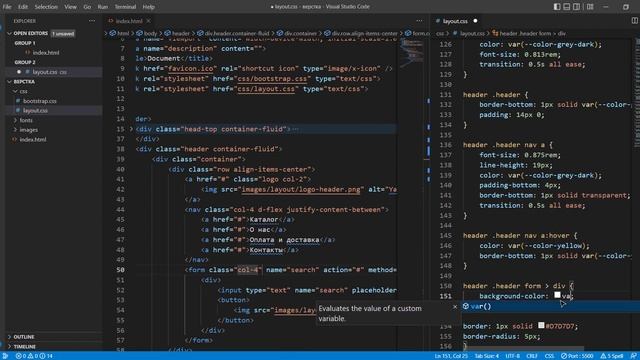
Task: Click the split editor icon in right group
Action: (635, 20)
